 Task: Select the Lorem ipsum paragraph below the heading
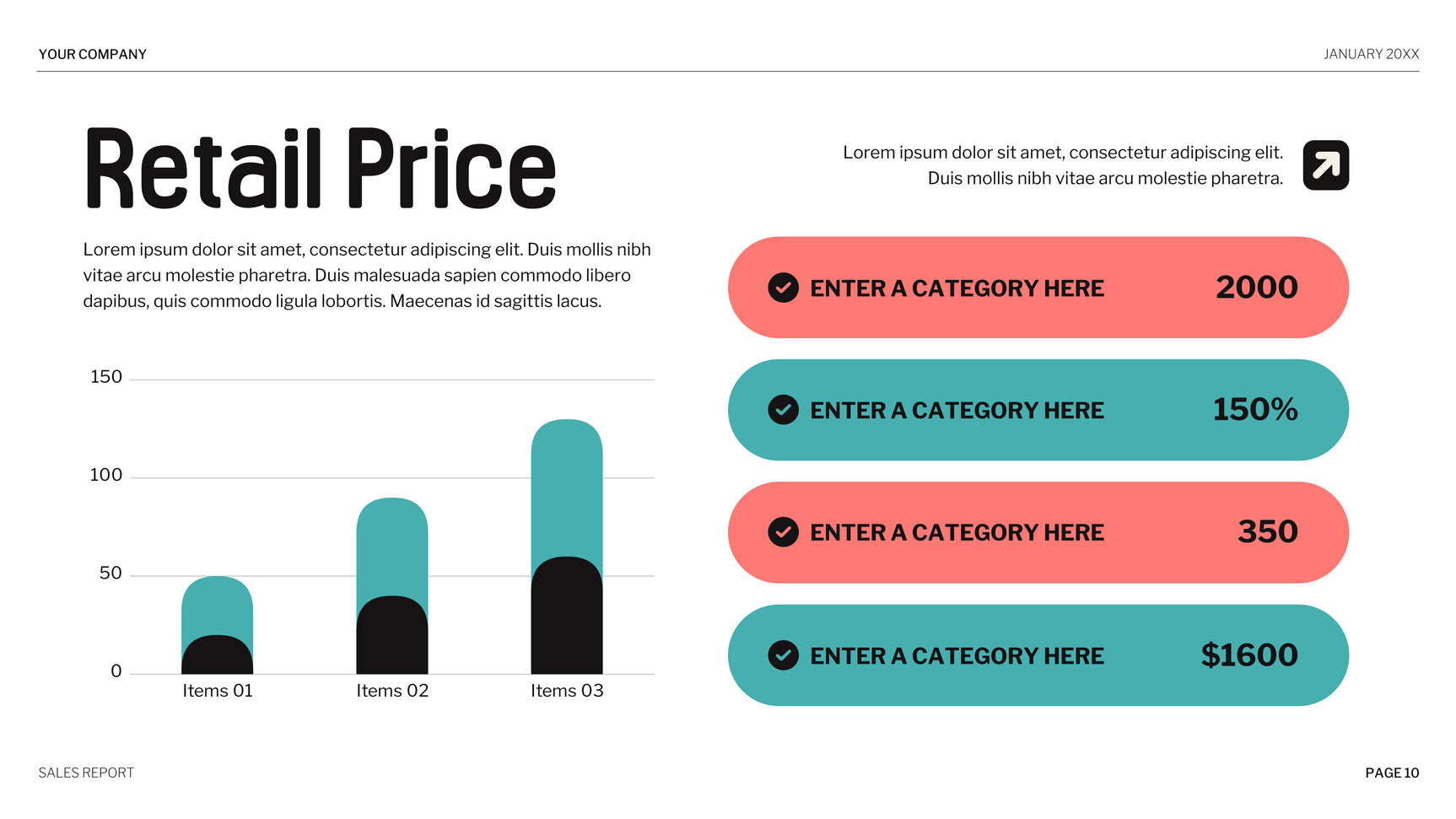pos(367,275)
